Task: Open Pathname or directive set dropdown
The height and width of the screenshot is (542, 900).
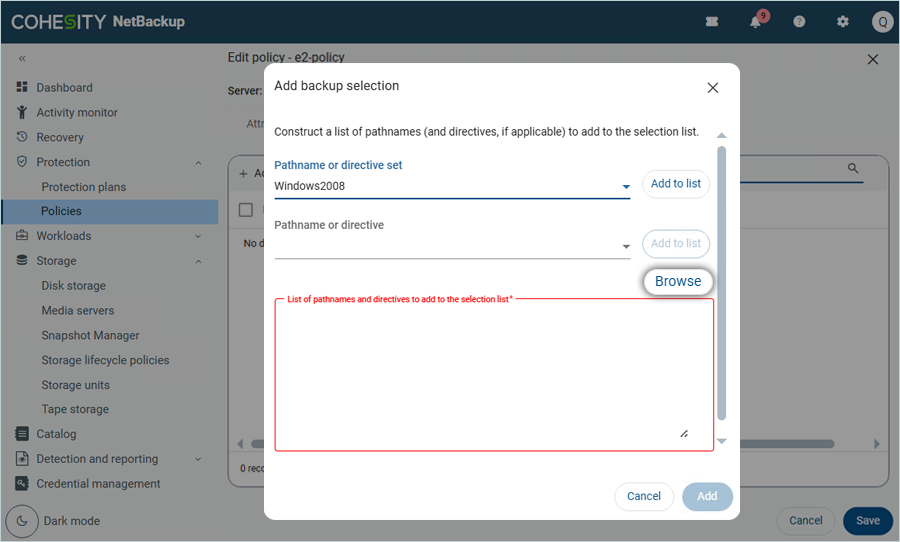Action: point(626,187)
